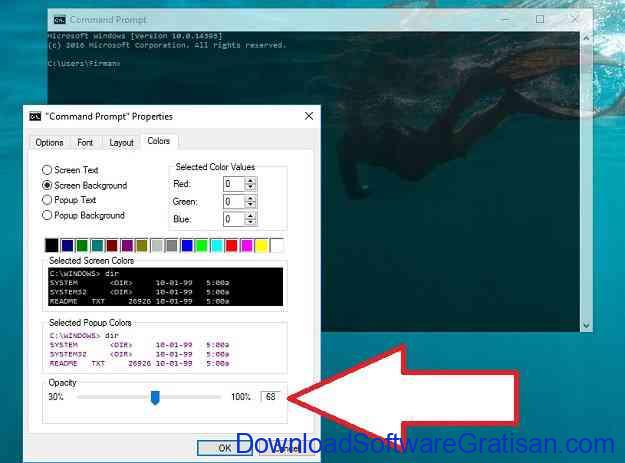Click Command Prompt scrollbar up arrow

pos(586,38)
